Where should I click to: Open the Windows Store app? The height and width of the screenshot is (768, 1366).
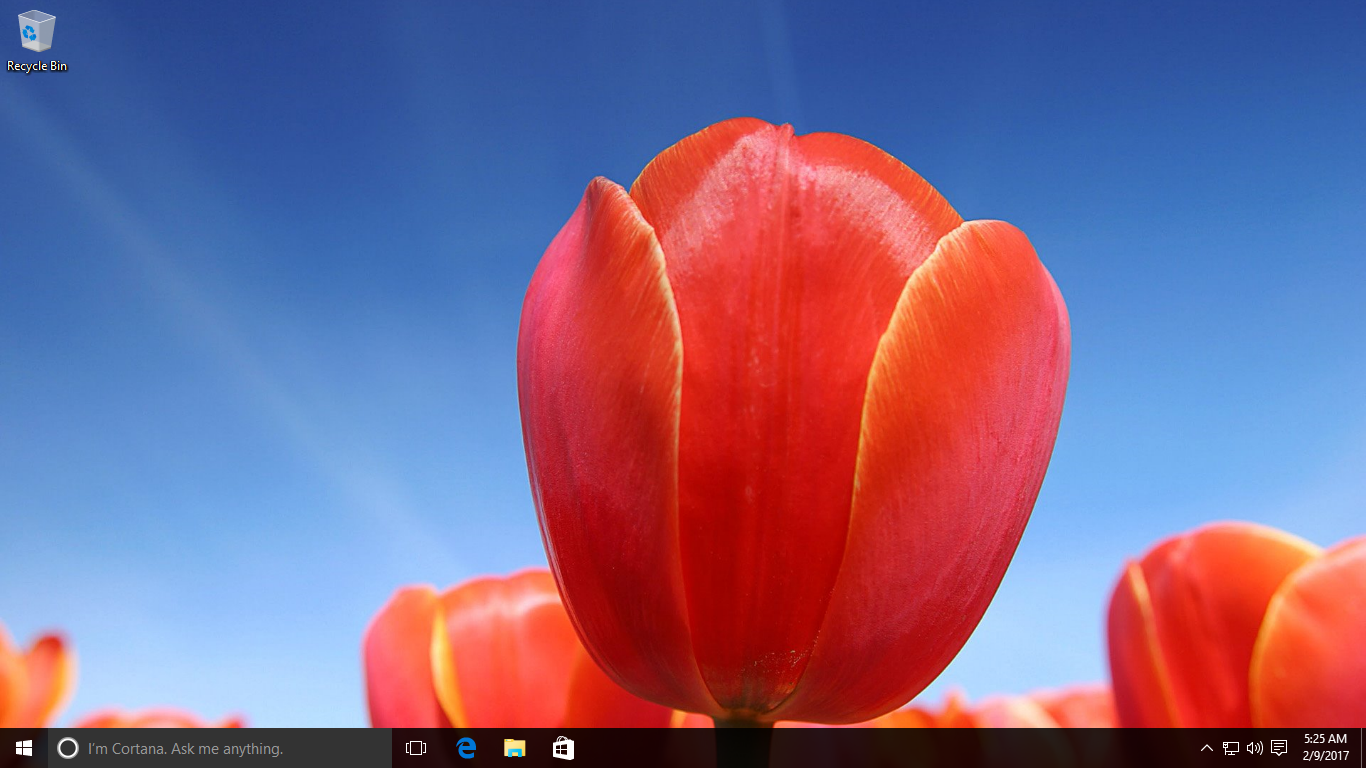coord(563,747)
